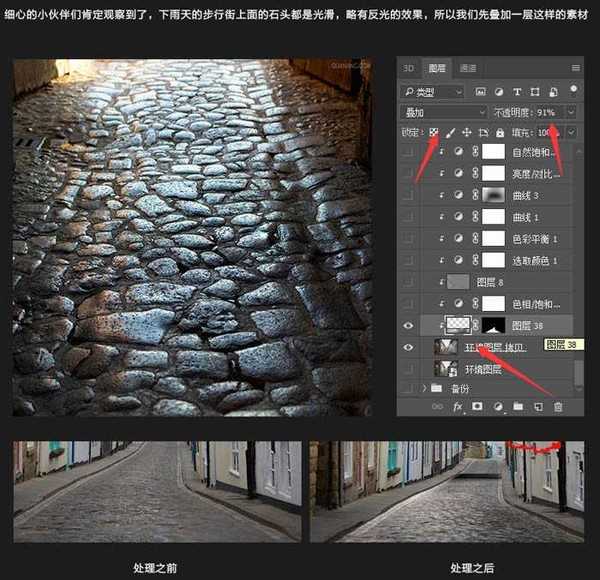Viewport: 600px width, 580px height.
Task: Click the lock transparent pixels icon
Action: click(435, 132)
